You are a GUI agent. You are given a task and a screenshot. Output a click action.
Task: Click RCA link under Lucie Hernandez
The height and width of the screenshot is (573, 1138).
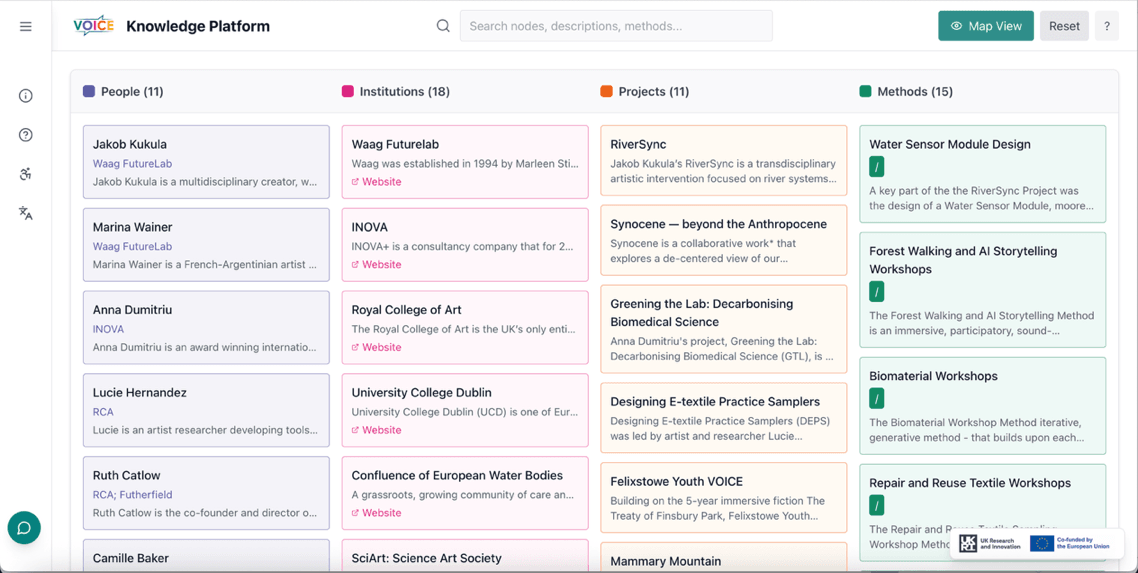(103, 412)
